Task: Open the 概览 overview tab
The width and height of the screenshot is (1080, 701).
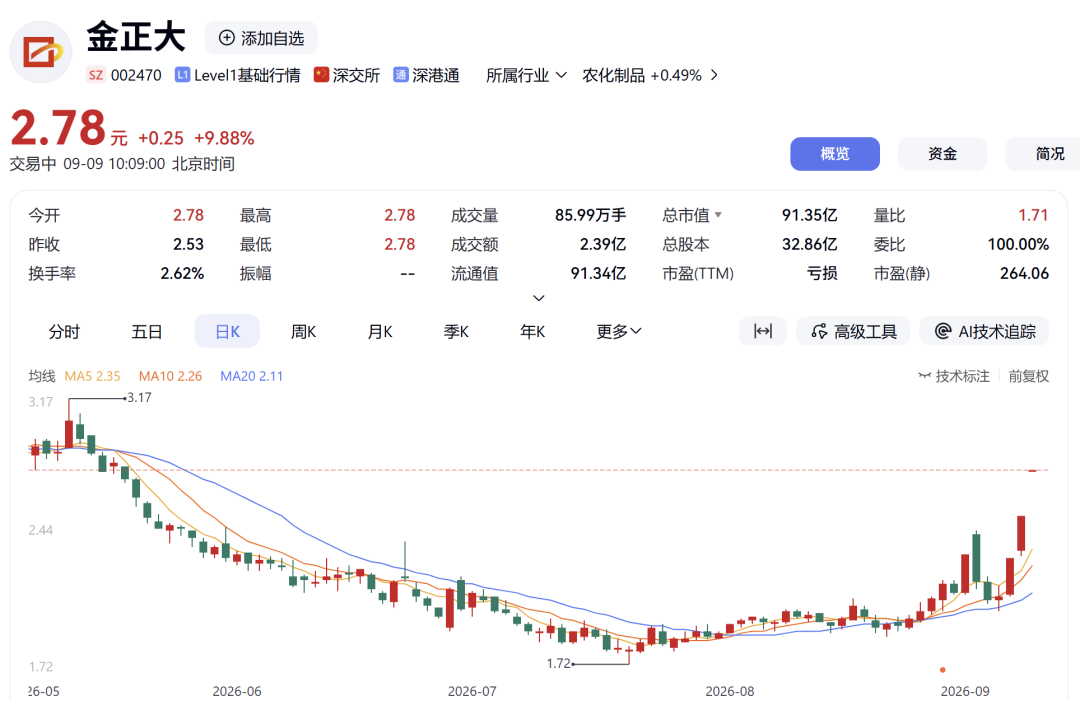Action: (835, 154)
